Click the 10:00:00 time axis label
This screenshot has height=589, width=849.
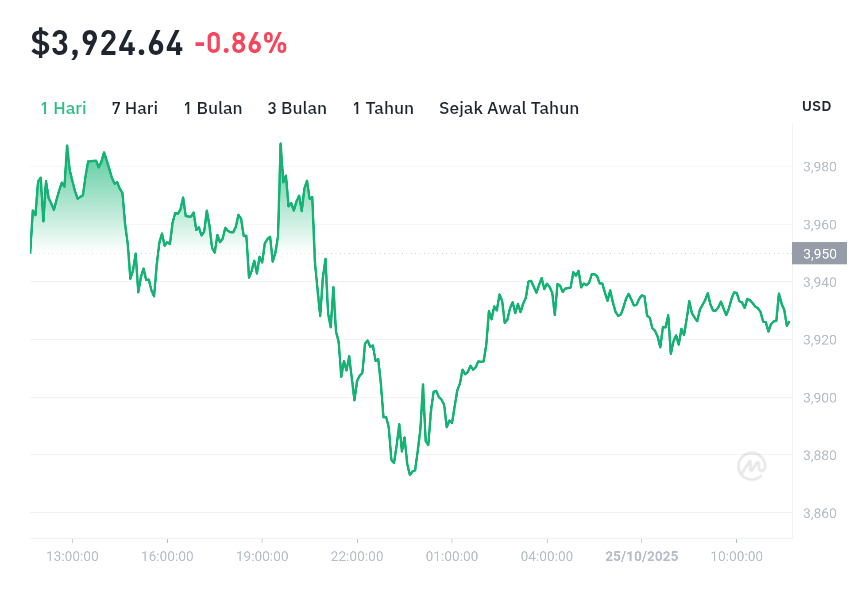[736, 556]
